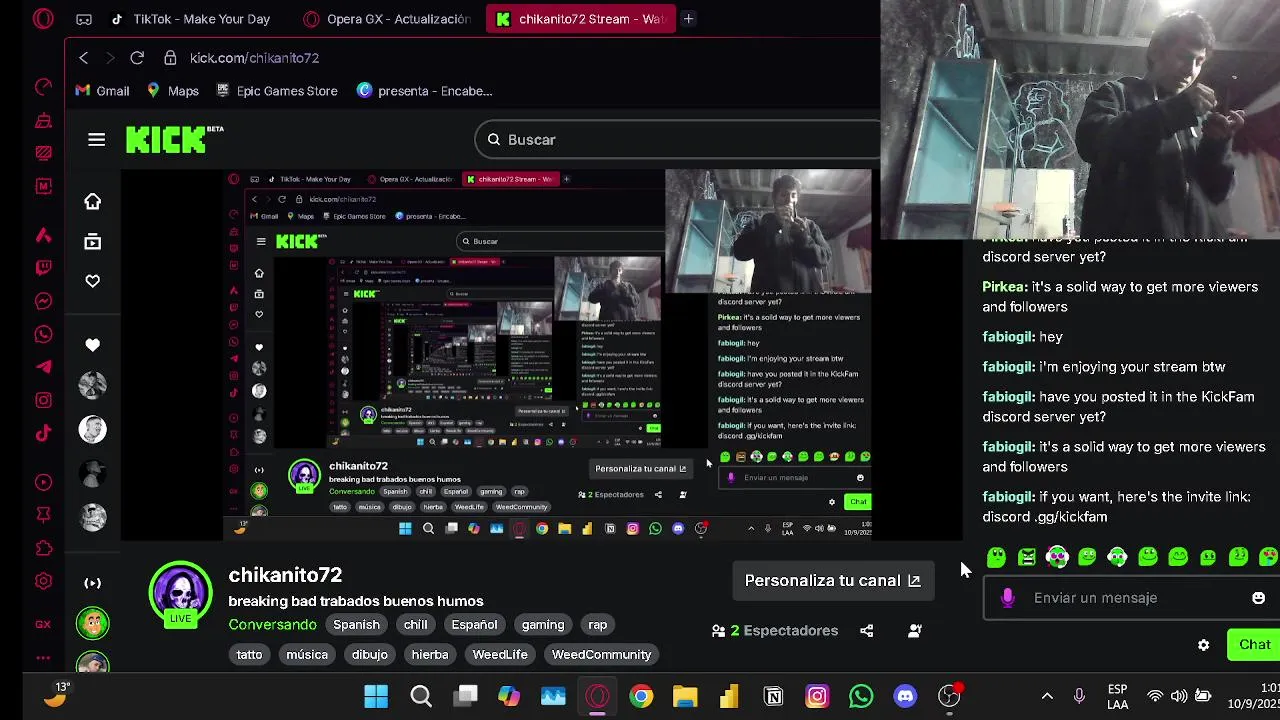Open the Epic Games Store bookmark
The height and width of the screenshot is (720, 1280).
tap(275, 91)
